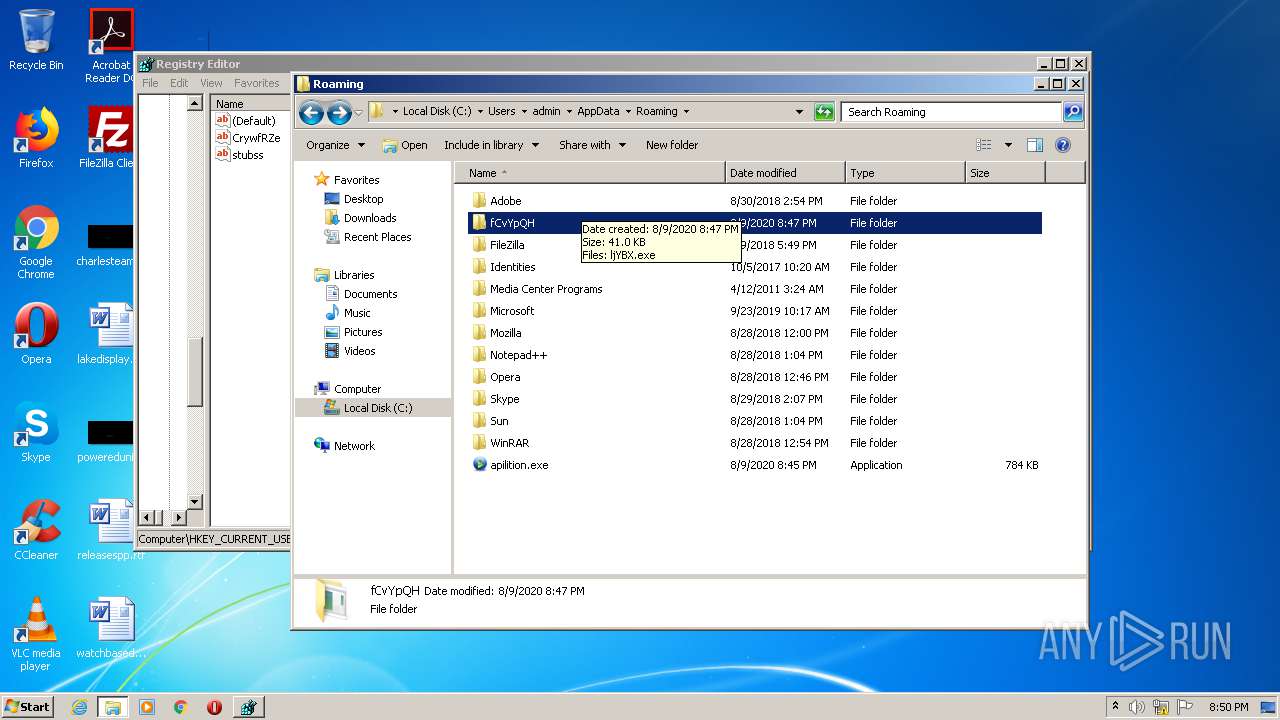Expand the Roaming breadcrumb arrow
1280x720 pixels.
point(686,112)
